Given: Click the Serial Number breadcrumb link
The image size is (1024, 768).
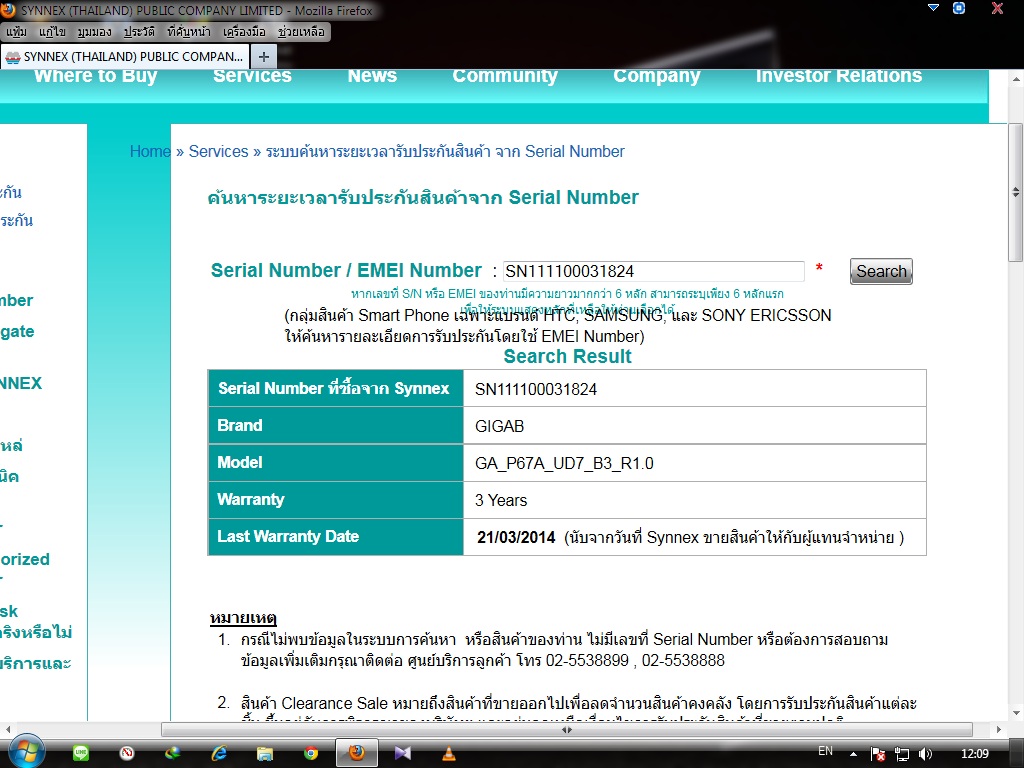Looking at the screenshot, I should pyautogui.click(x=445, y=152).
